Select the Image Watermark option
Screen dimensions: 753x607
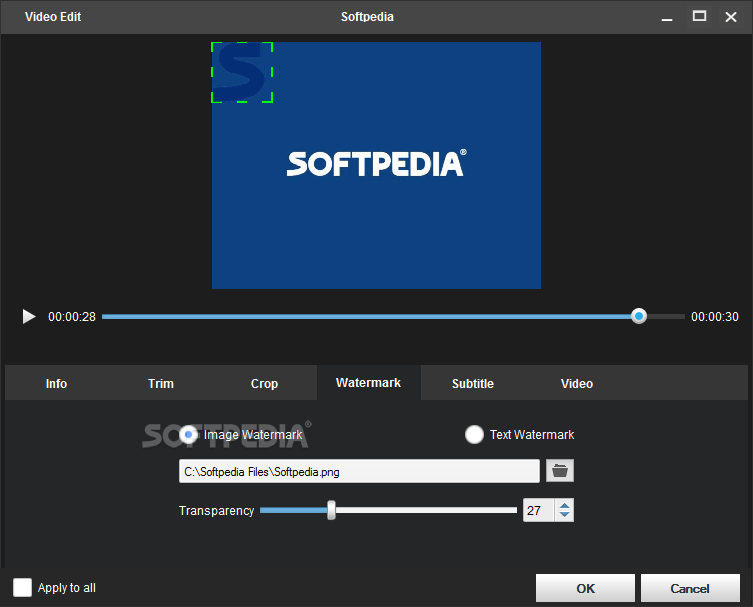(188, 435)
